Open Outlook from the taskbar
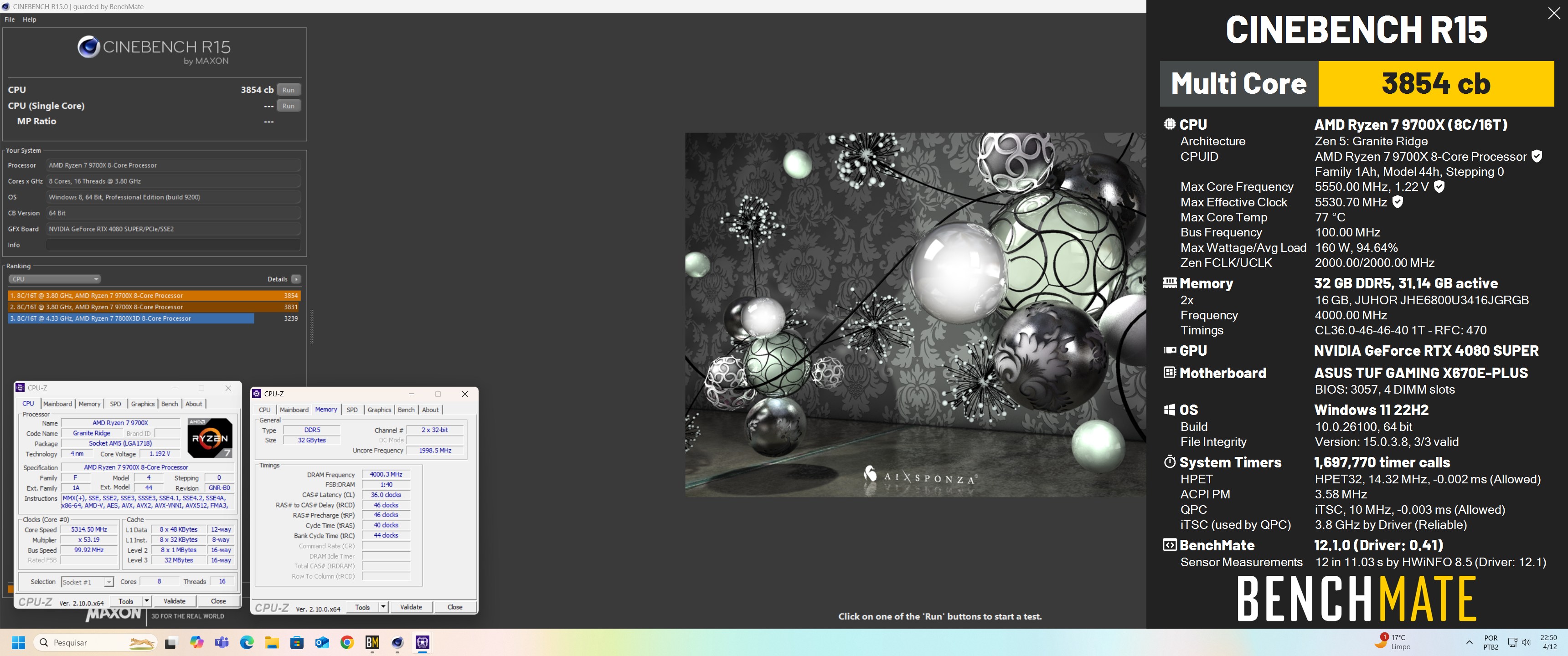Viewport: 1568px width, 656px height. coord(322,643)
